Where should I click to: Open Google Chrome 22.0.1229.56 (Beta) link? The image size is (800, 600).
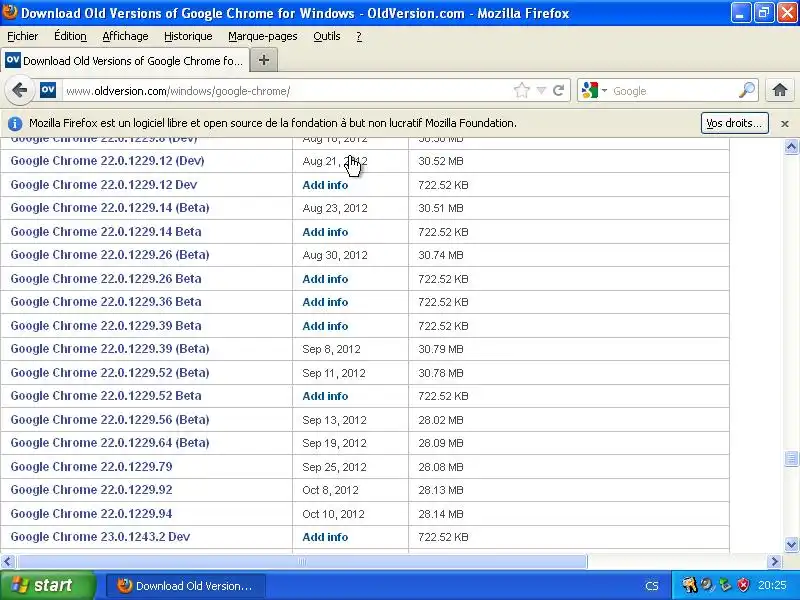110,419
